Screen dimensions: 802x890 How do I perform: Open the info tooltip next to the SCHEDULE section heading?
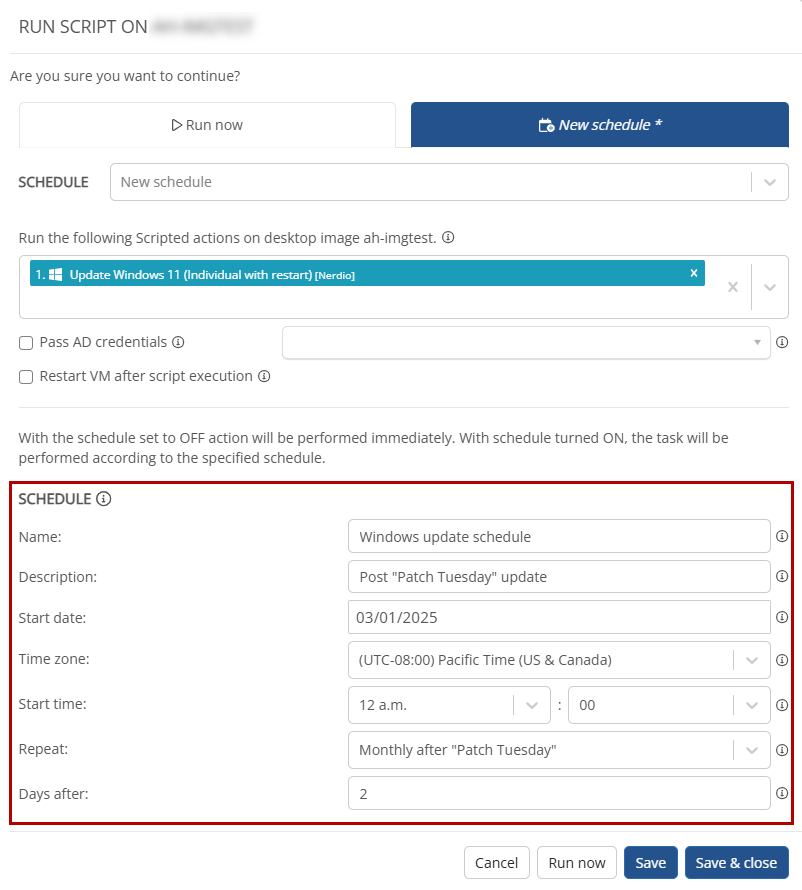point(103,498)
